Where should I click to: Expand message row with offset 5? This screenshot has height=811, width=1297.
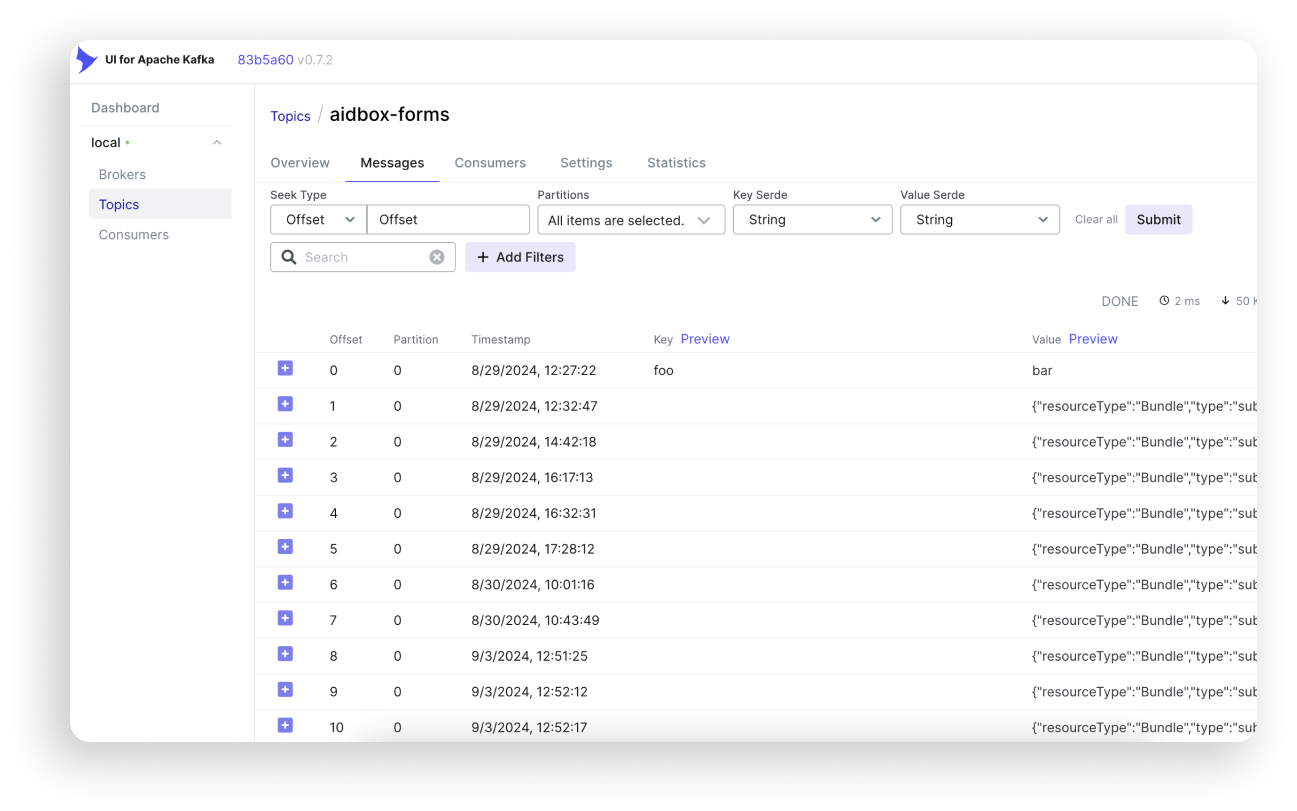click(285, 547)
